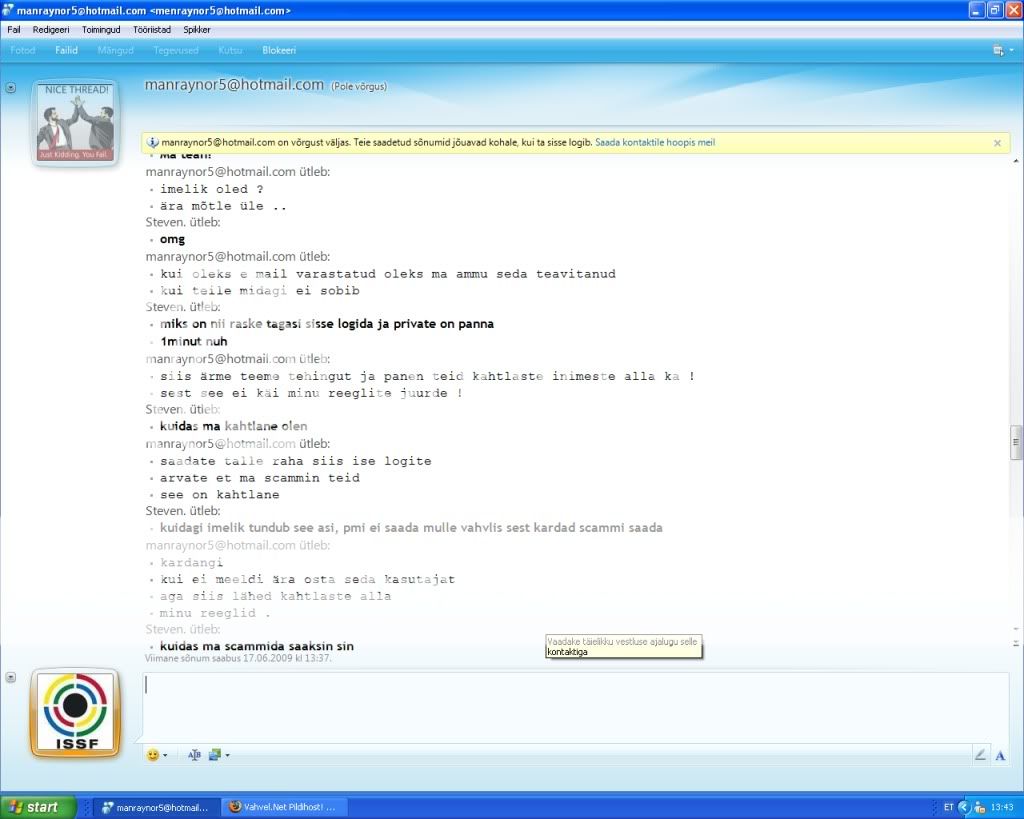Screen dimensions: 1024x819
Task: Open the background picture icon menu
Action: [x=215, y=755]
